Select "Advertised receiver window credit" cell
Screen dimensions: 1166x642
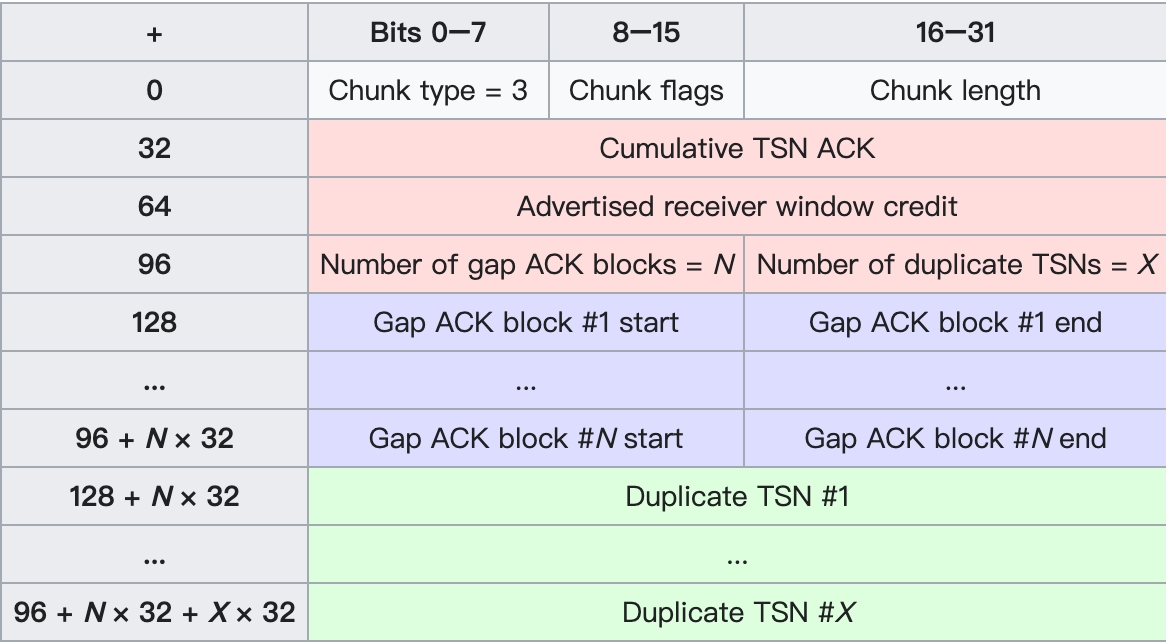pyautogui.click(x=737, y=207)
